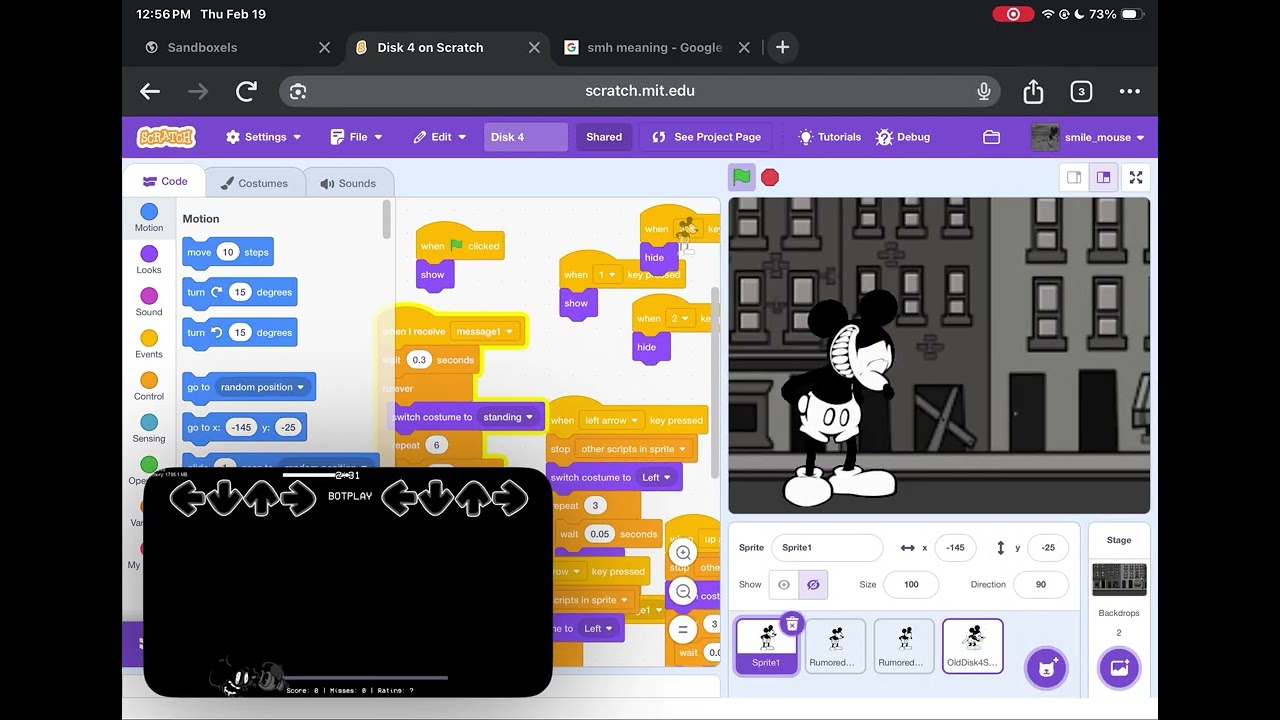Select the Sprite1 thumbnail

(x=766, y=646)
